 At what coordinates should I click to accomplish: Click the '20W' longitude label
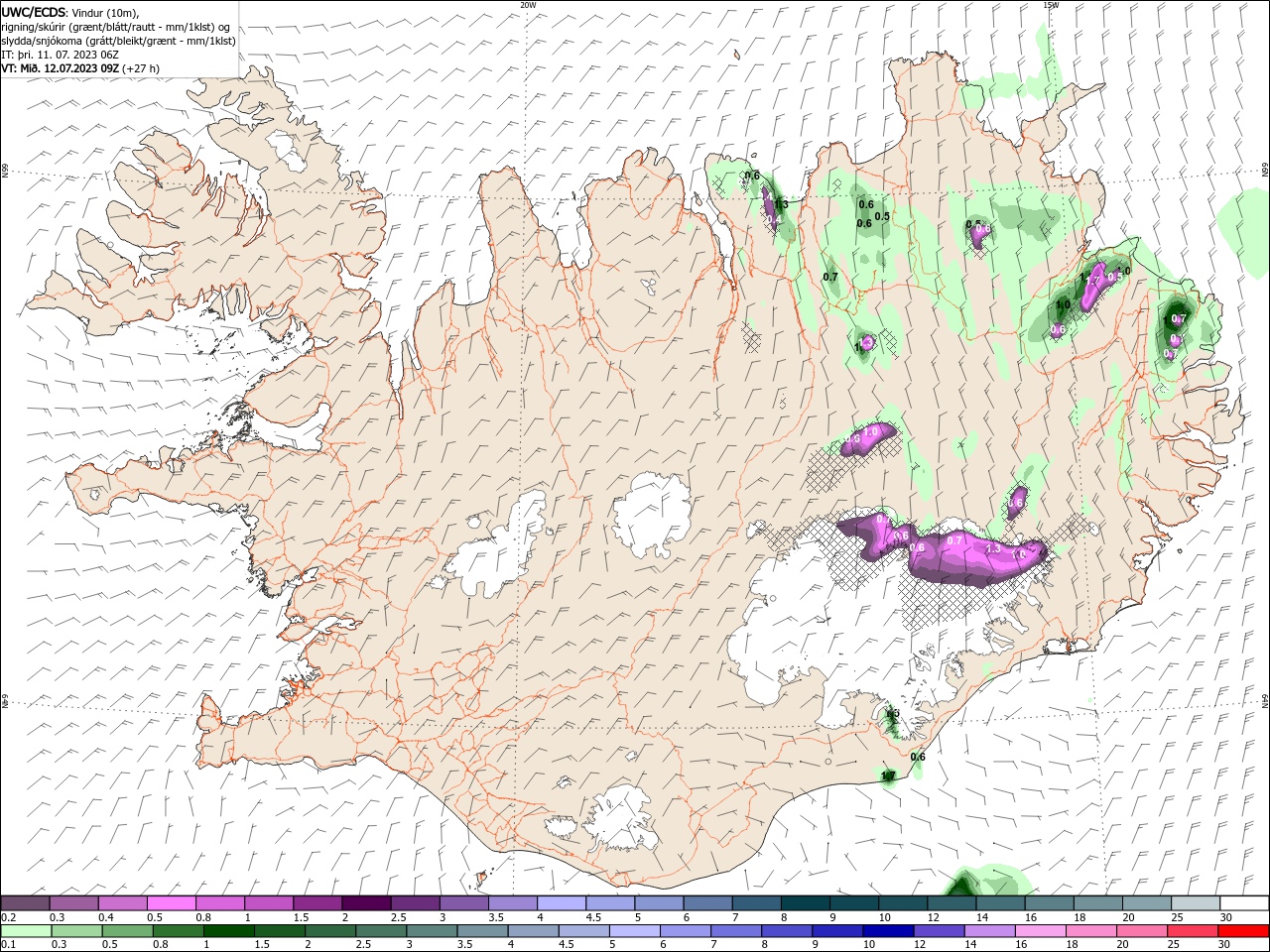pos(528,5)
